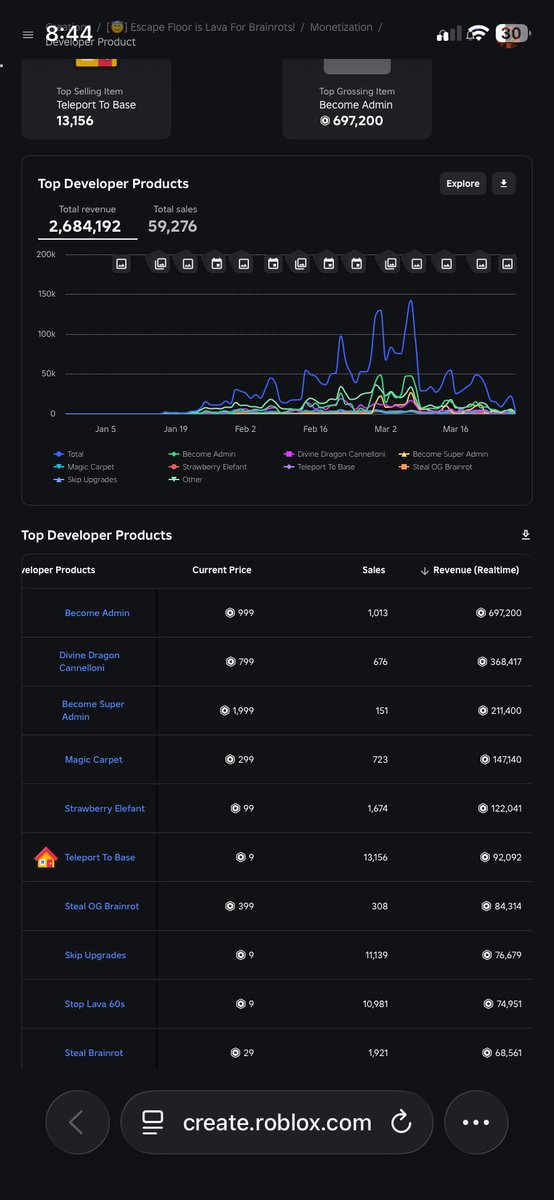554x1200 pixels.
Task: Click the Jan 19 axis label
Action: [x=175, y=429]
